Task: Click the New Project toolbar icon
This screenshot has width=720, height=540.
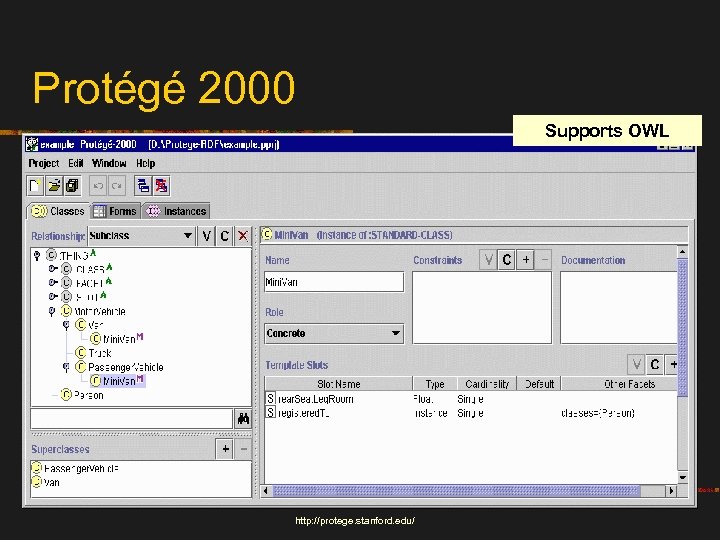Action: pyautogui.click(x=35, y=186)
